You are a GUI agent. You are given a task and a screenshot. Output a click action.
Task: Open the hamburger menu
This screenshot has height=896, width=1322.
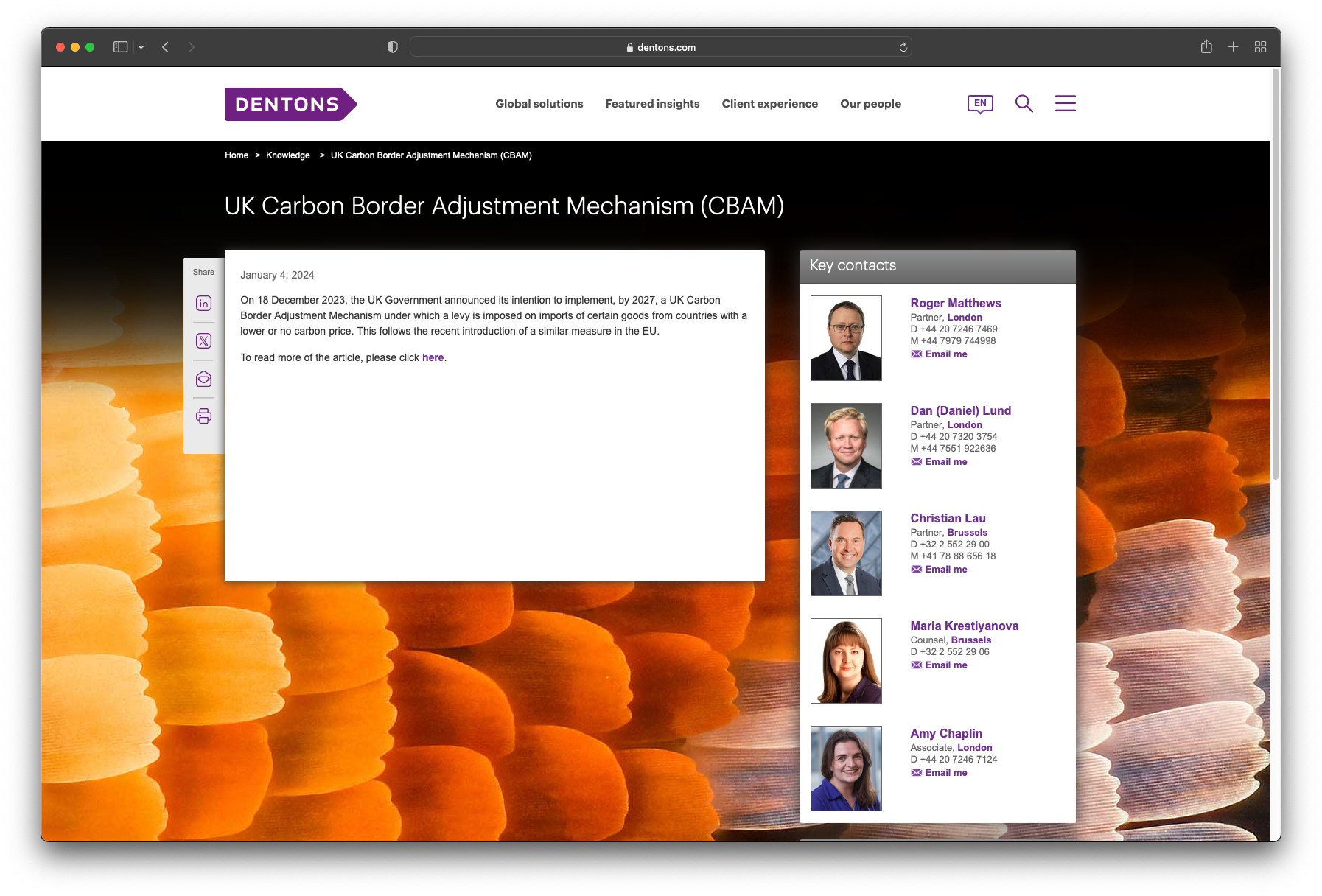1065,104
